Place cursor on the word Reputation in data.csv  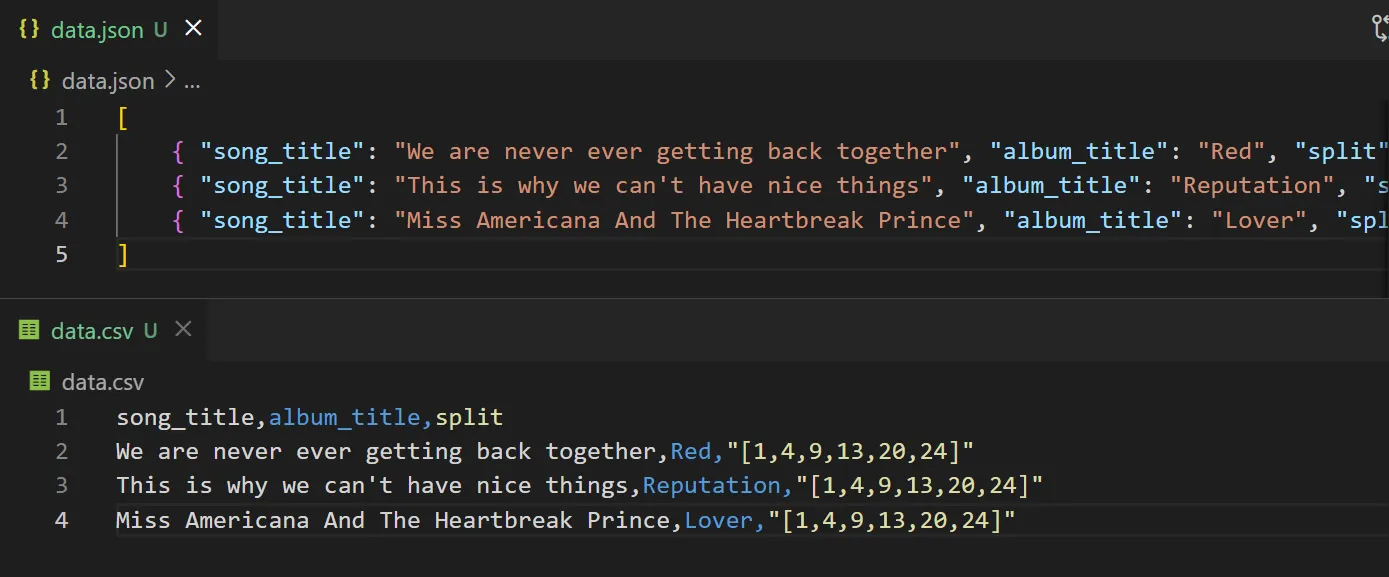(712, 485)
